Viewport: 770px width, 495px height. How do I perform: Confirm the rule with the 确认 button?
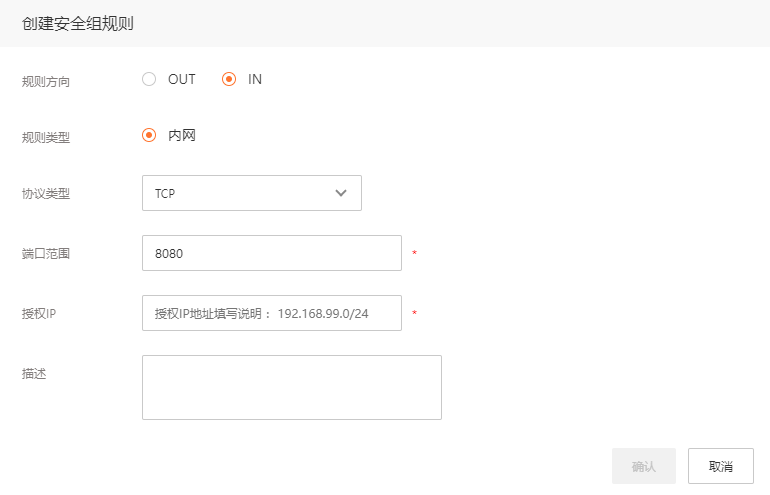tap(644, 466)
